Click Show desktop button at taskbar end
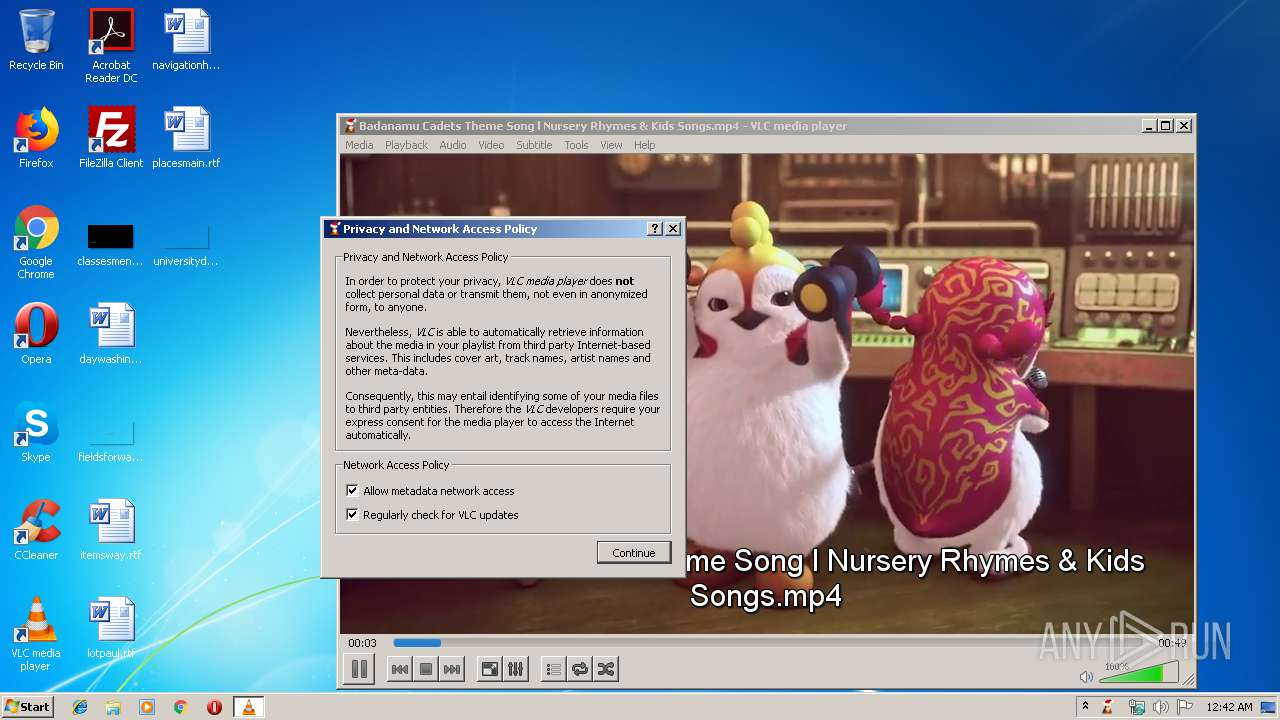 click(1270, 707)
